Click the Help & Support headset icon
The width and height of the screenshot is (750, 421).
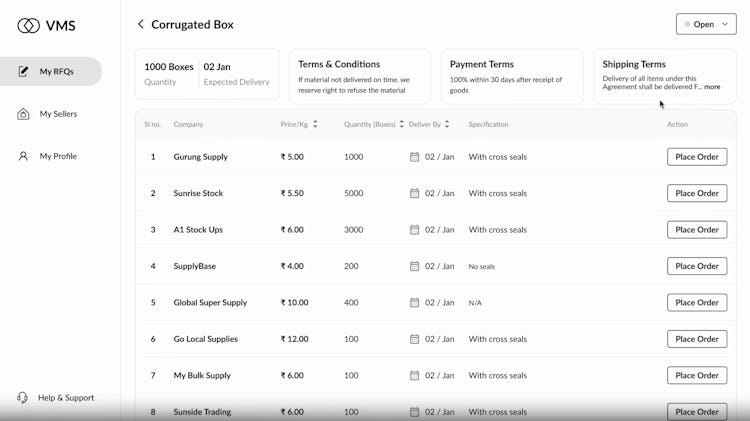[x=23, y=398]
